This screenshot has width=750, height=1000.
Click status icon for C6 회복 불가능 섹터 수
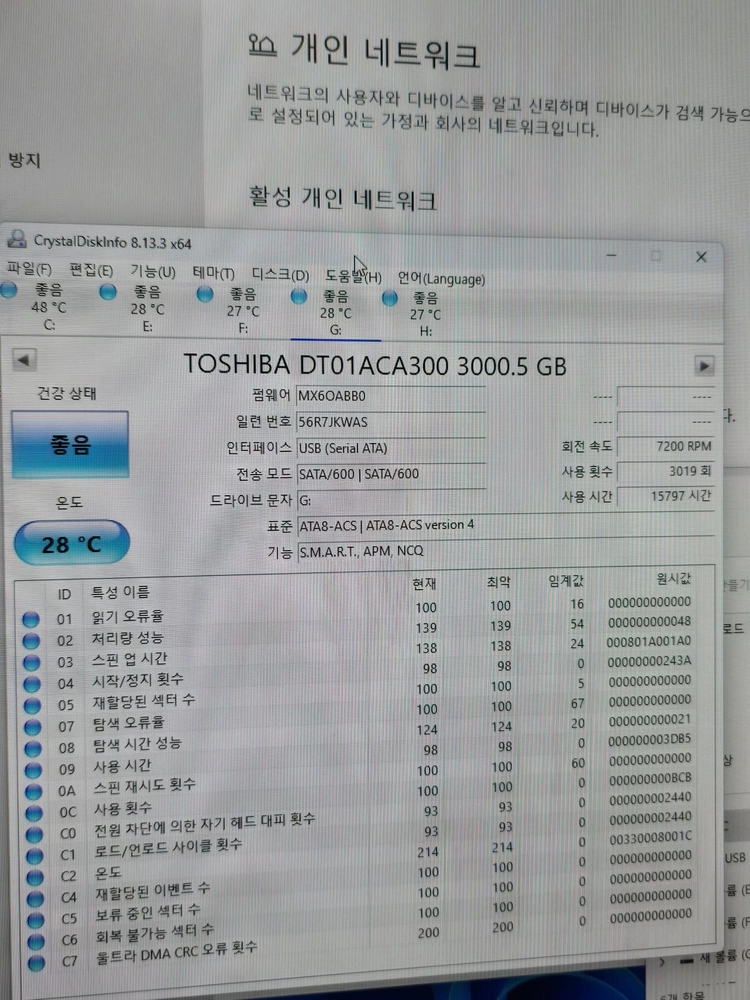coord(36,941)
